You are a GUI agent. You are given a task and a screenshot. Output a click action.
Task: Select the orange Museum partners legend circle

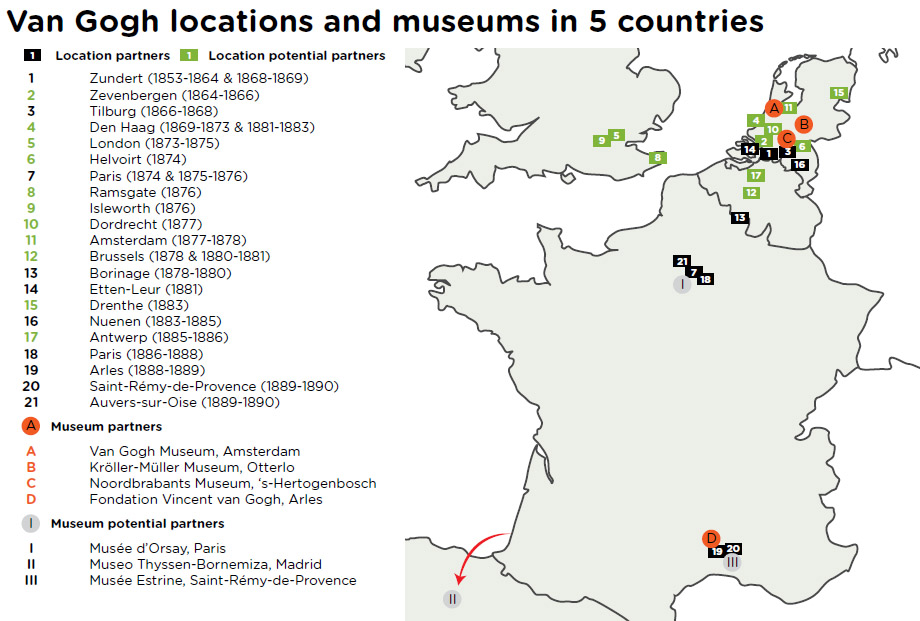point(32,426)
